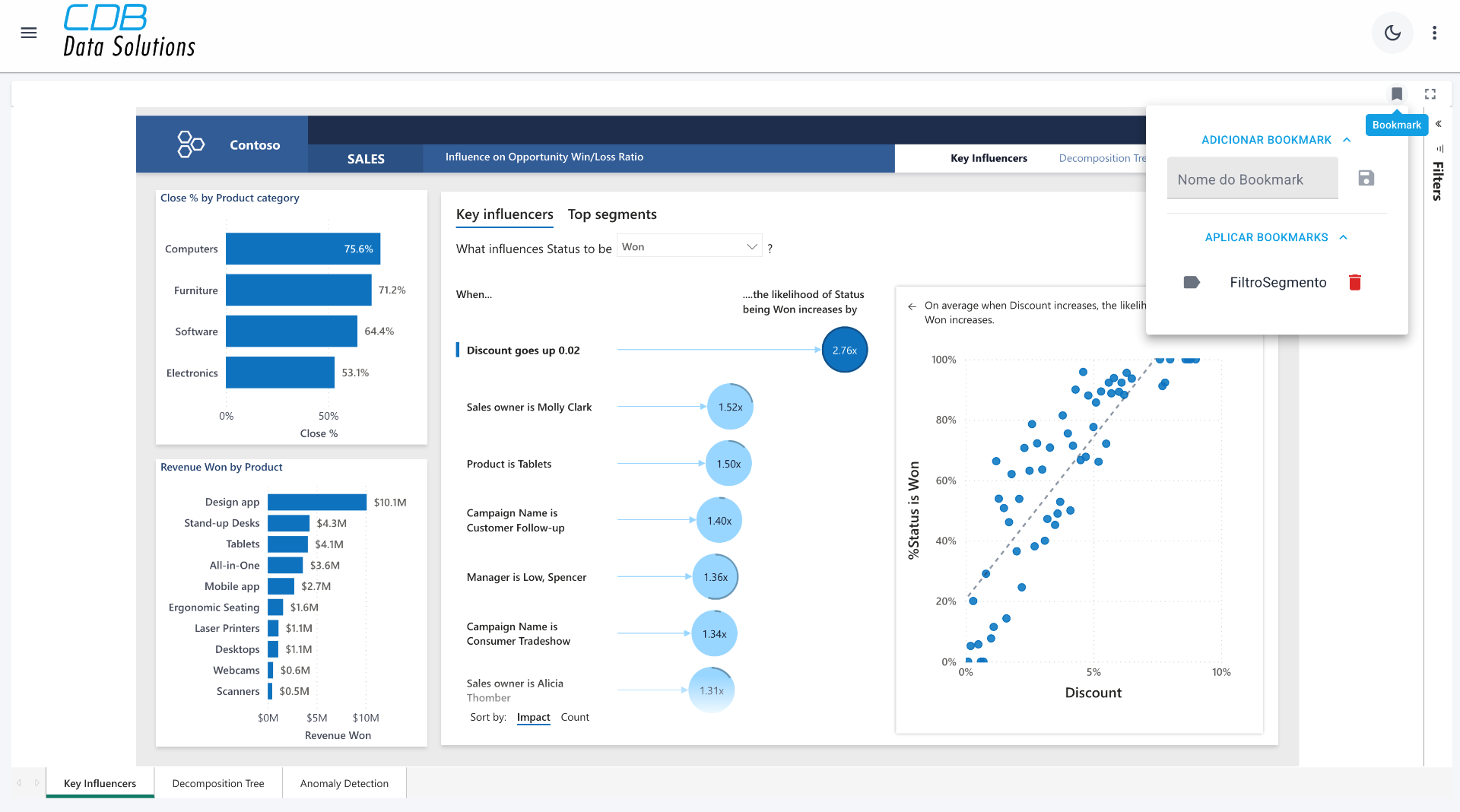This screenshot has height=812, width=1460.
Task: Delete the FiltroSegmento bookmark
Action: 1354,283
